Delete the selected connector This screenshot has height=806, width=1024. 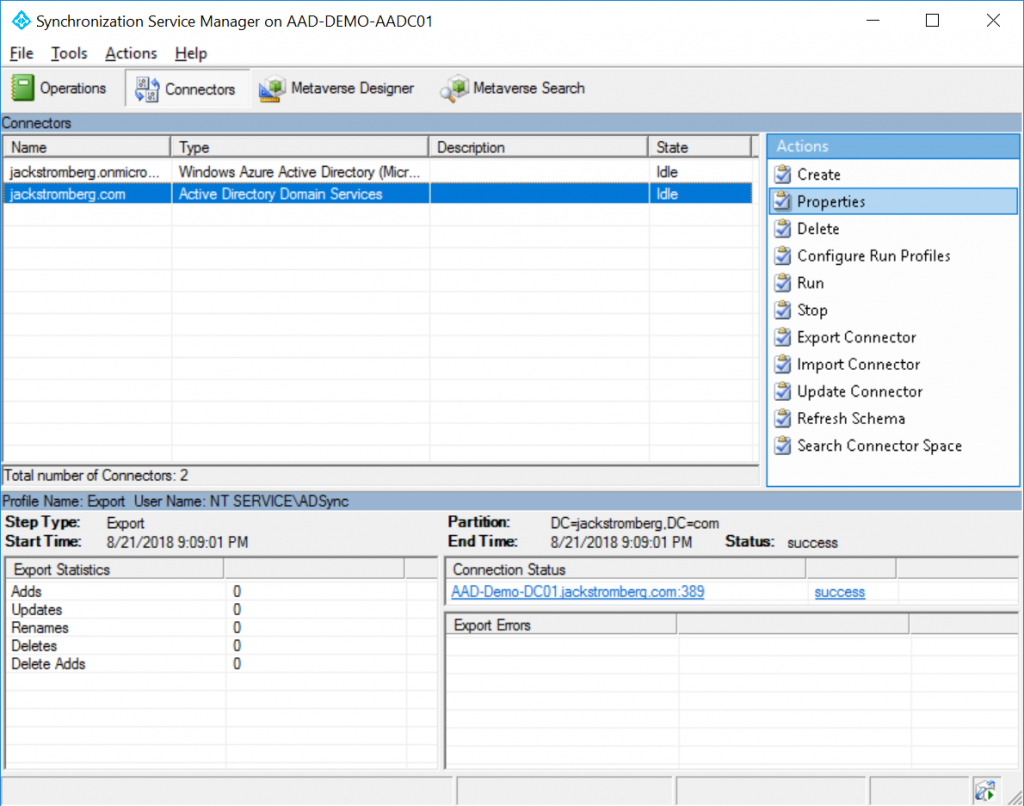(x=818, y=229)
